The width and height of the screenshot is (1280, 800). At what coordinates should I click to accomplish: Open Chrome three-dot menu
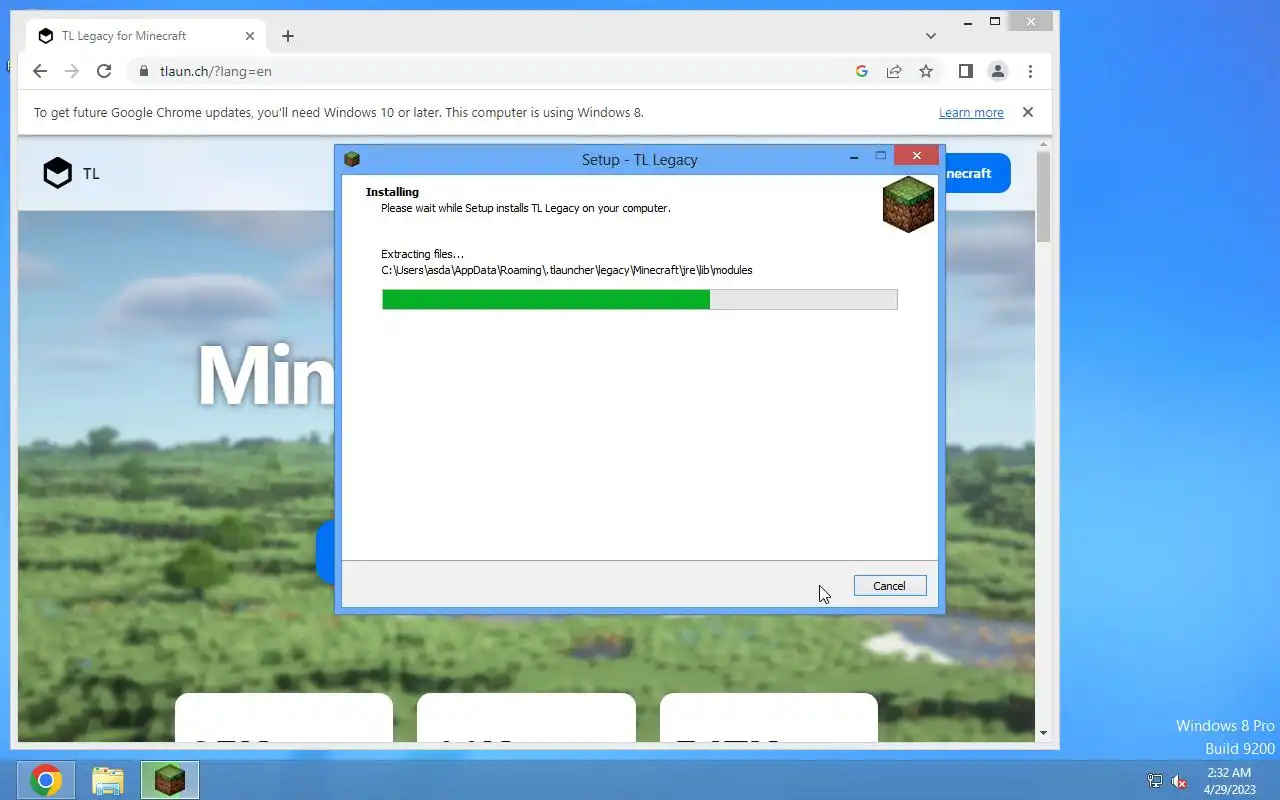pyautogui.click(x=1030, y=71)
